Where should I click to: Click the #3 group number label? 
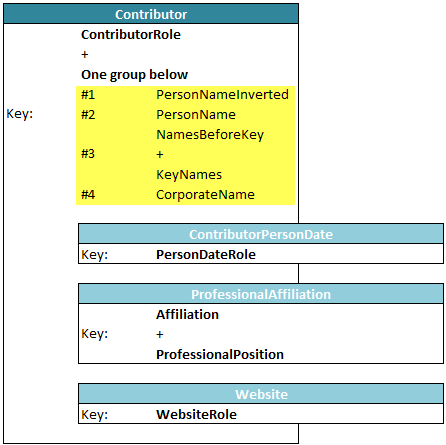[x=88, y=154]
